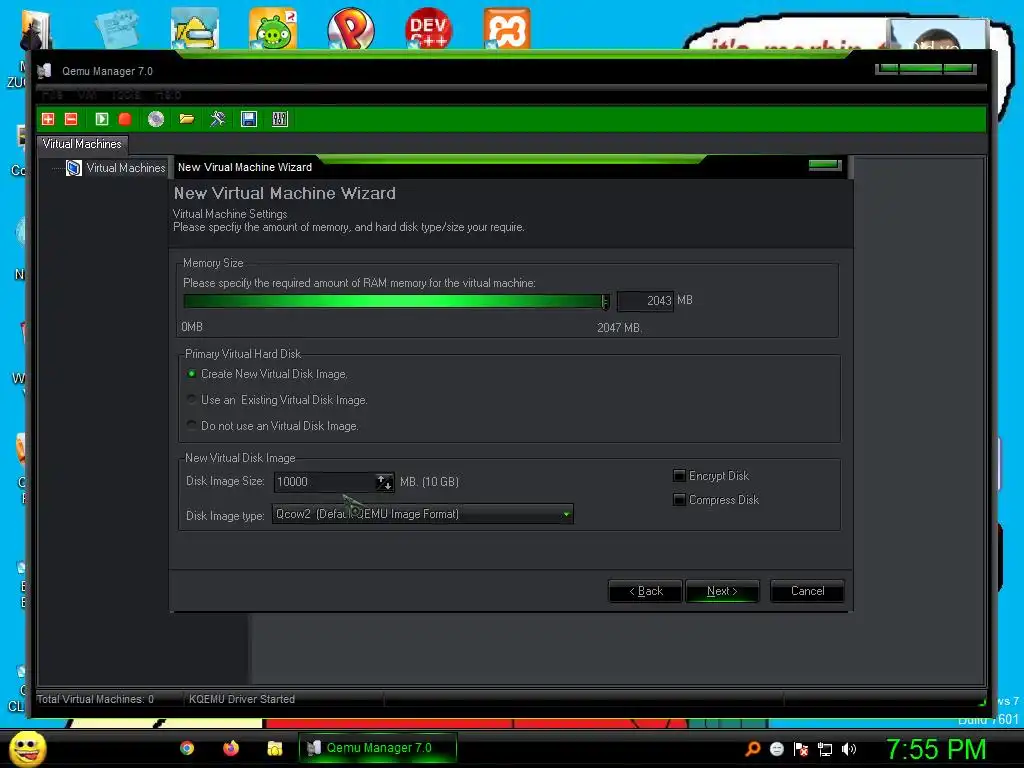Click the Back button in wizard

(645, 591)
